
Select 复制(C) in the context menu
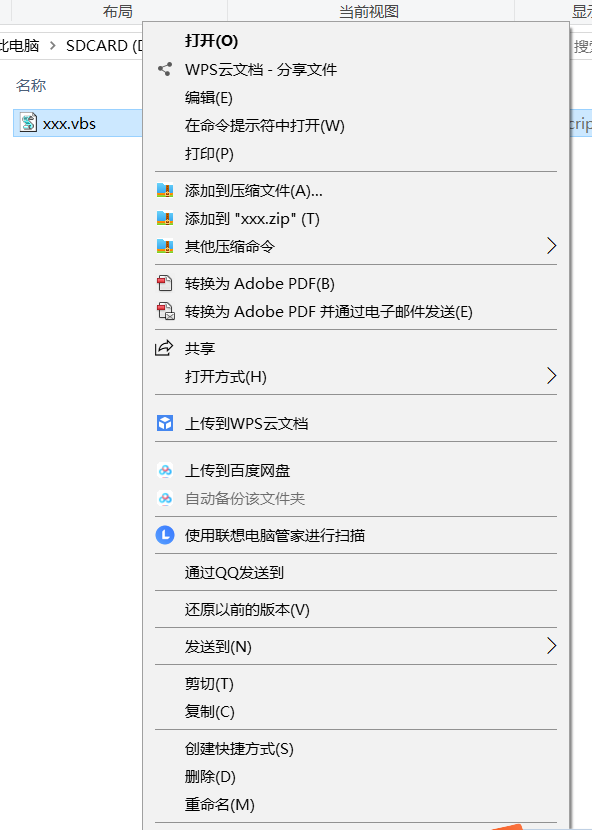pos(210,712)
